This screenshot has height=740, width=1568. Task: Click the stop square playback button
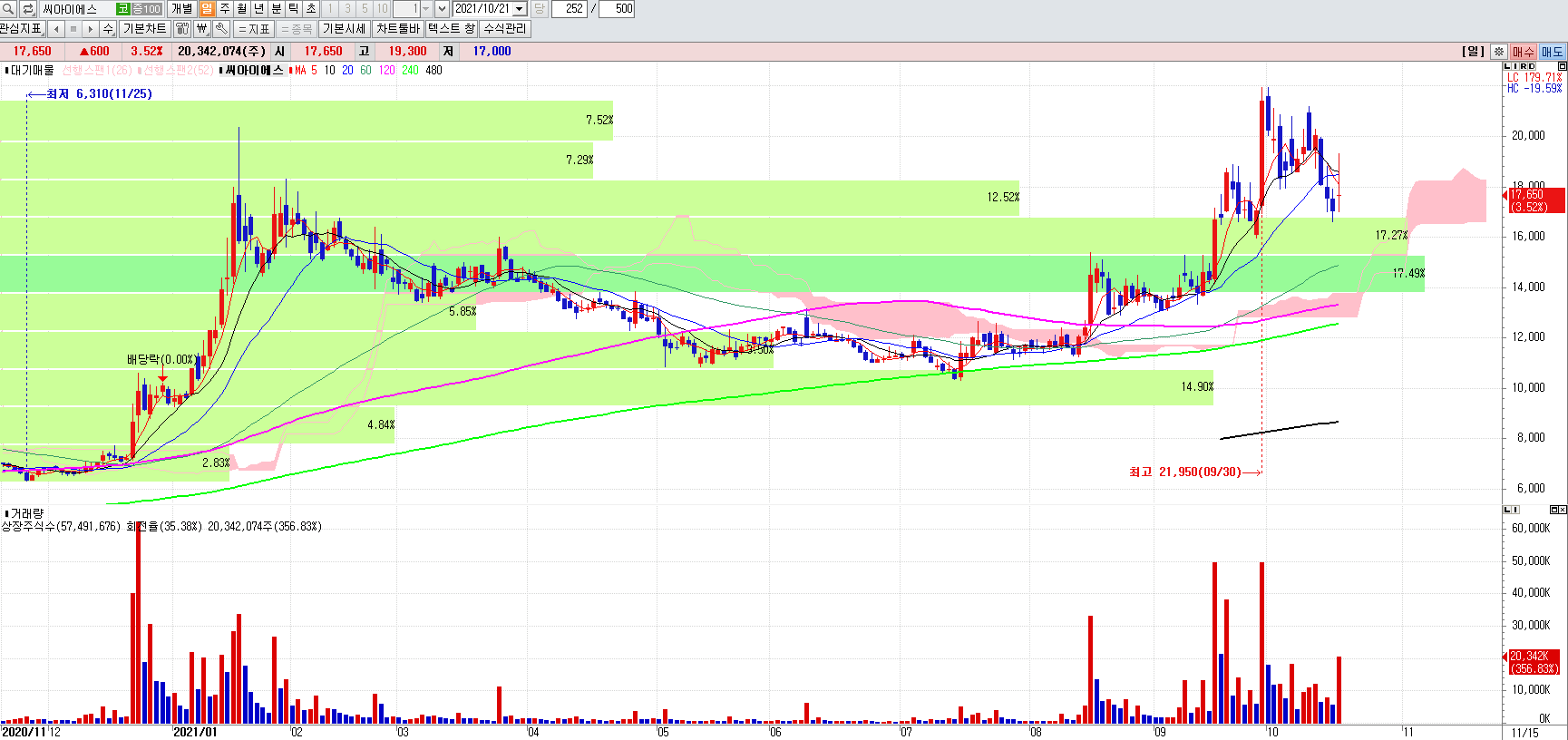pyautogui.click(x=73, y=29)
